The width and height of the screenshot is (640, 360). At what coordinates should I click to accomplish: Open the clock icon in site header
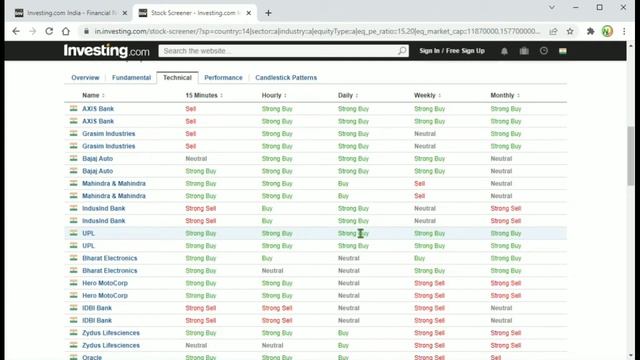pos(544,51)
